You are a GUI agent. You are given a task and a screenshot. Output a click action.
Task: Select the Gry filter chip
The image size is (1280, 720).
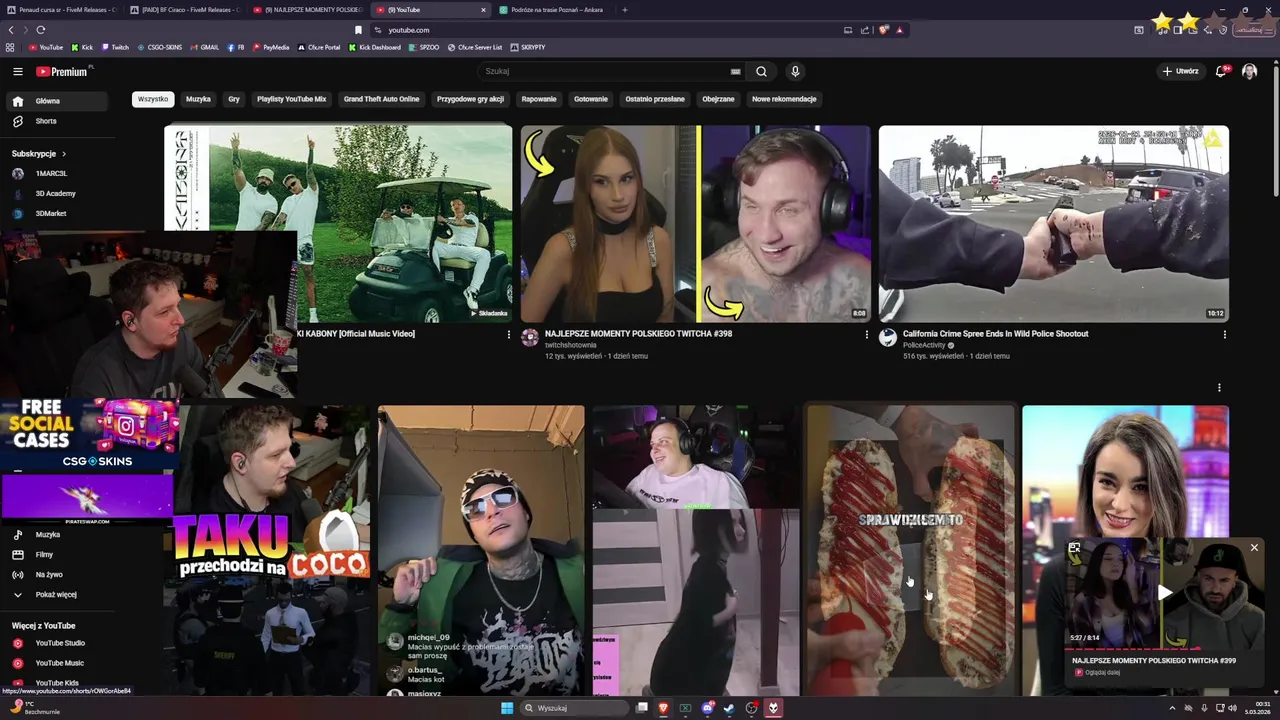(234, 99)
